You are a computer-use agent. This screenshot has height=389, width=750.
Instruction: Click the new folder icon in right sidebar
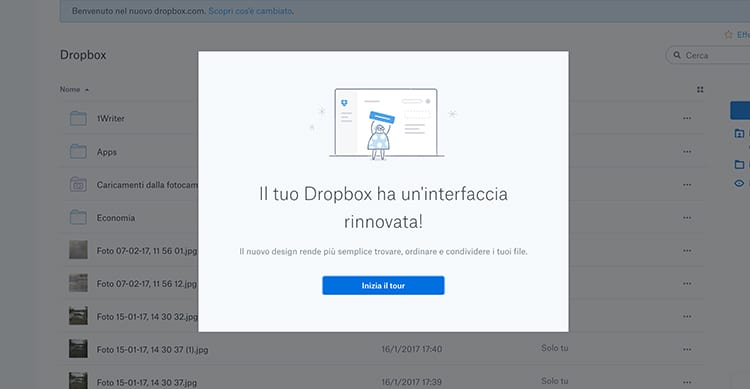(x=739, y=165)
